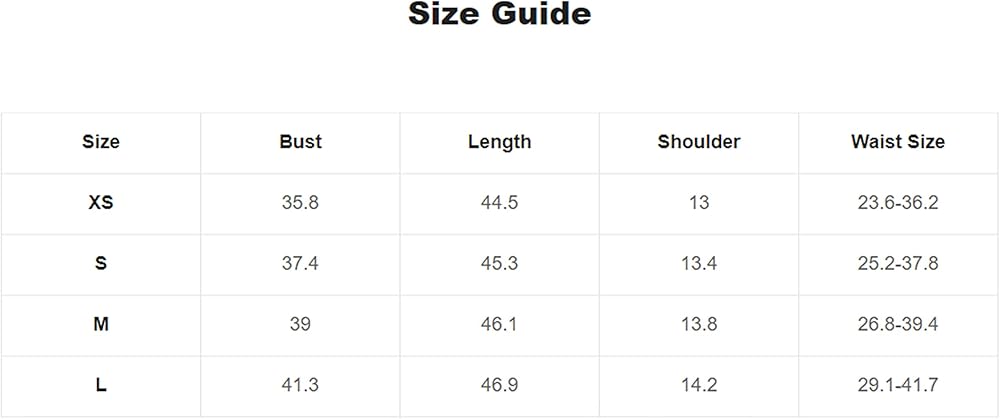Image resolution: width=1000 pixels, height=419 pixels.
Task: Select the M bust value 39
Action: tap(300, 325)
